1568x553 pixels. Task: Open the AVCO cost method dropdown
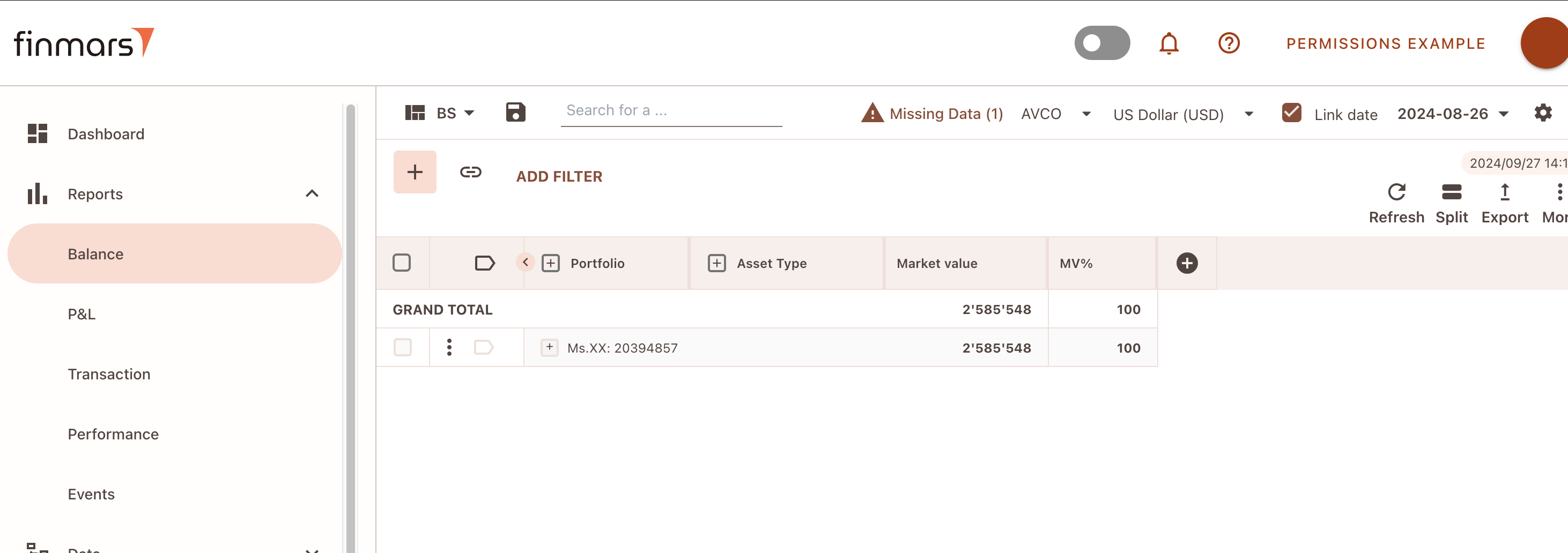[x=1086, y=114]
